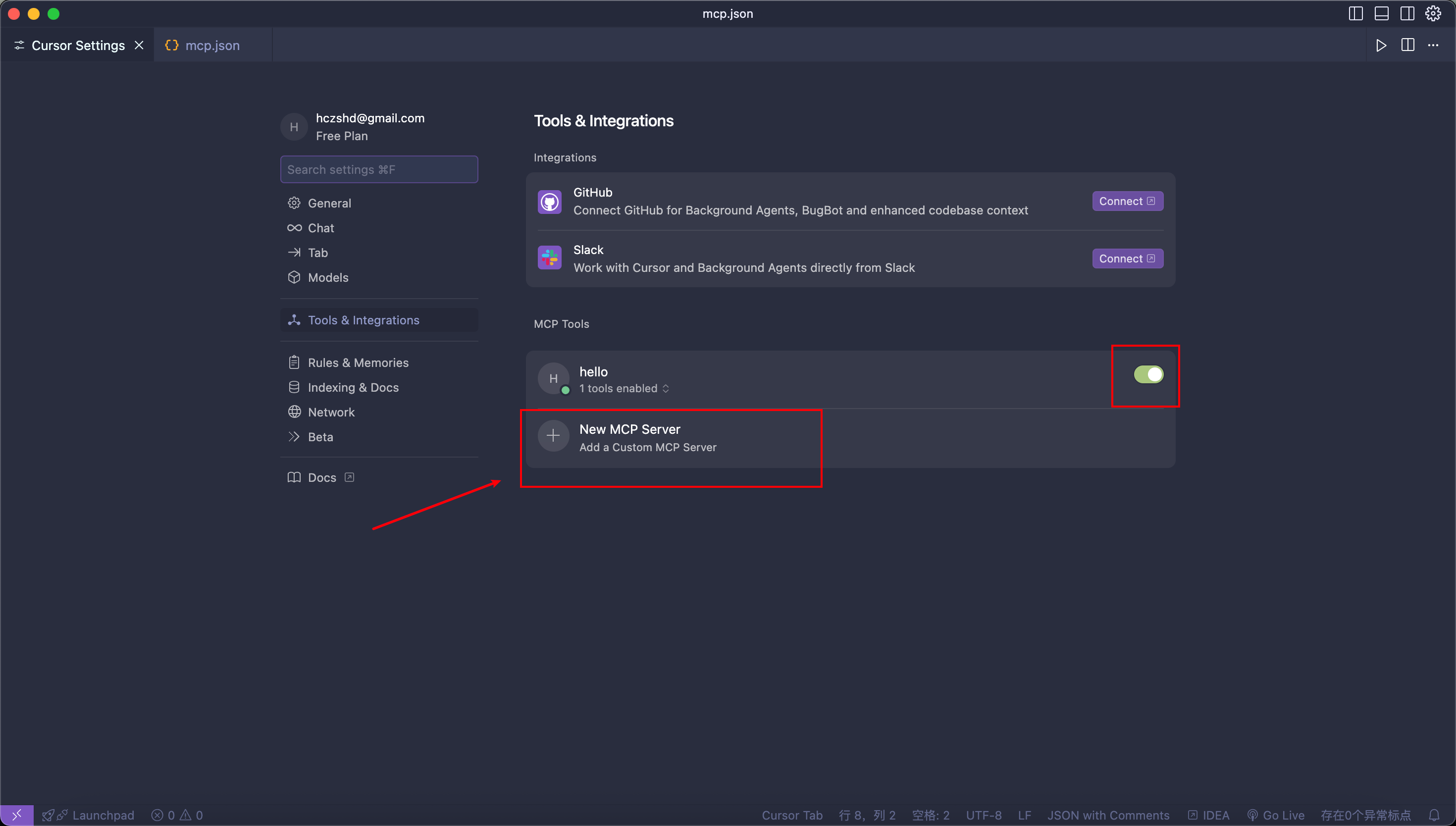Viewport: 1456px width, 826px height.
Task: Split the editor with split icon
Action: [x=1408, y=46]
